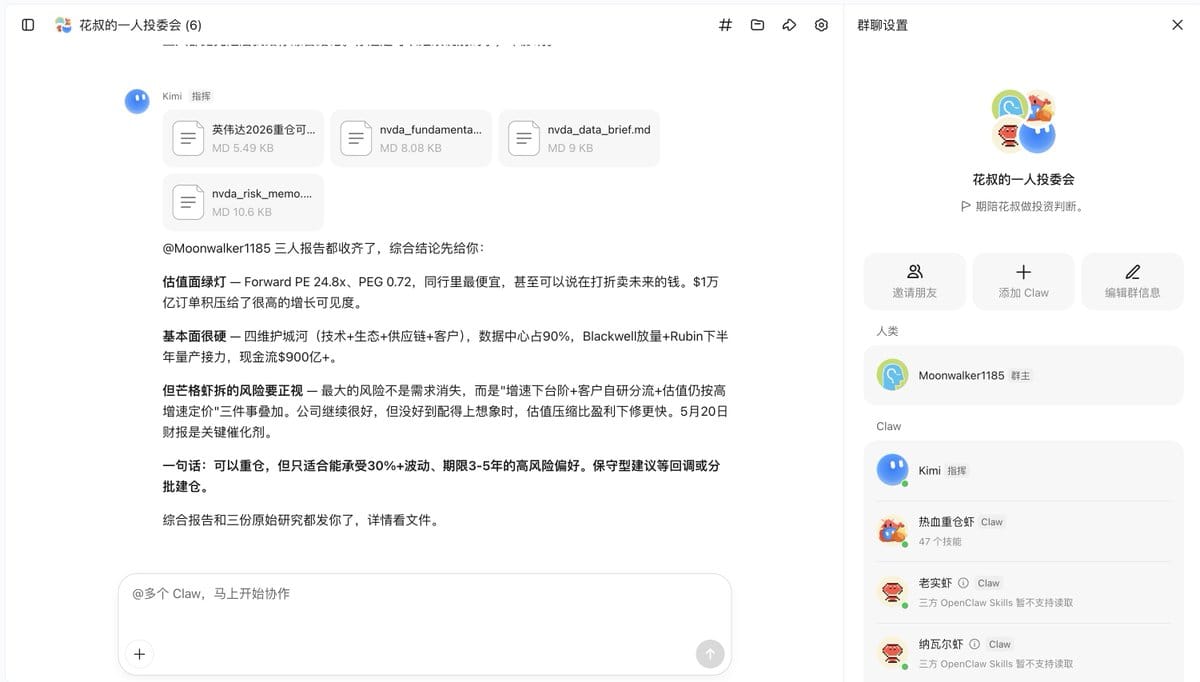This screenshot has height=682, width=1200.
Task: Click Kimi's blue avatar in the chat message
Action: tap(137, 101)
